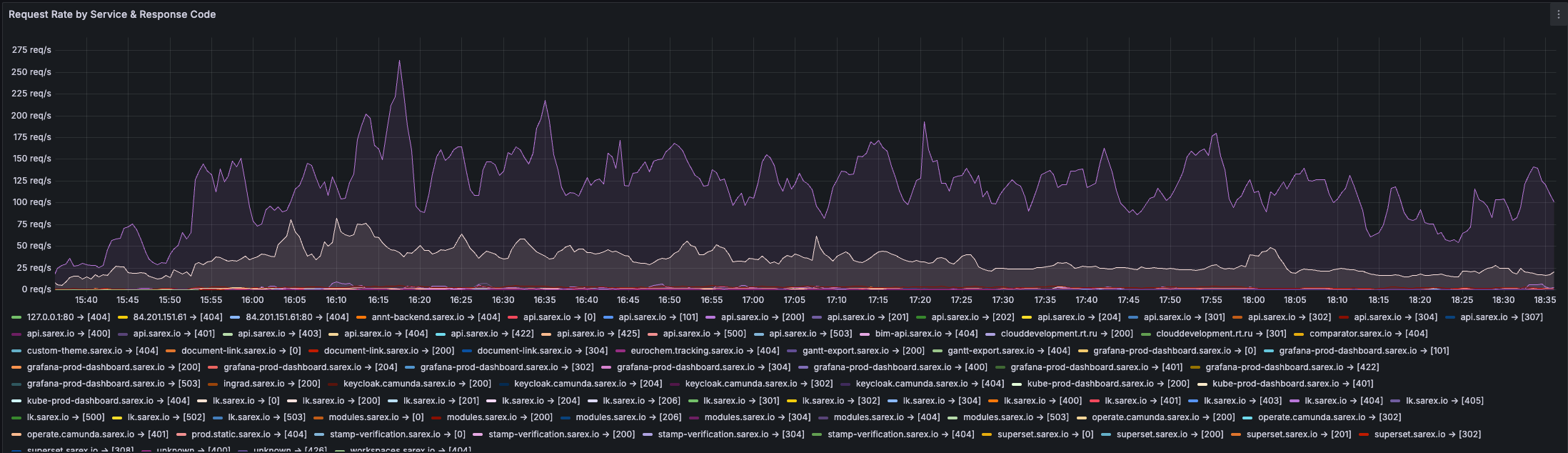Select legend entry 'lk.sarex.io → [502]'
The height and width of the screenshot is (453, 1568).
point(166,417)
